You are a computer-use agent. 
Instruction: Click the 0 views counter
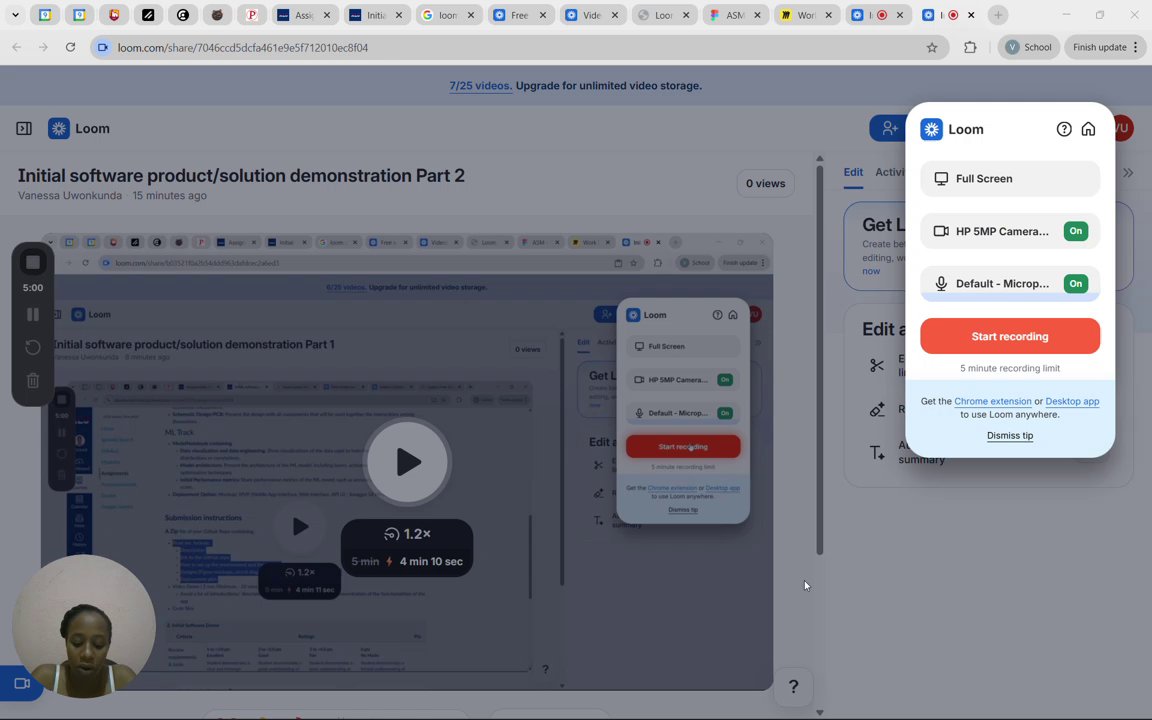pos(766,184)
